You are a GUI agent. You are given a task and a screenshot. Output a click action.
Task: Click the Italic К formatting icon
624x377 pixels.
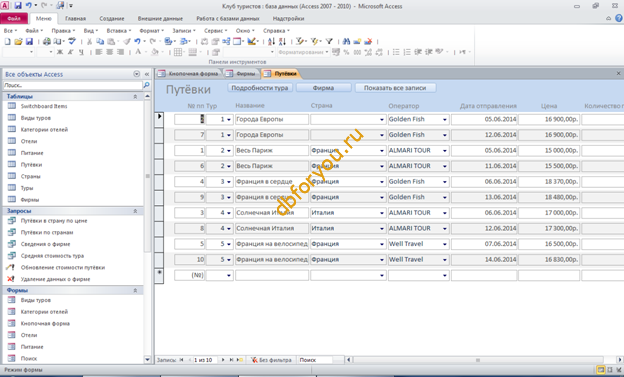click(x=70, y=52)
